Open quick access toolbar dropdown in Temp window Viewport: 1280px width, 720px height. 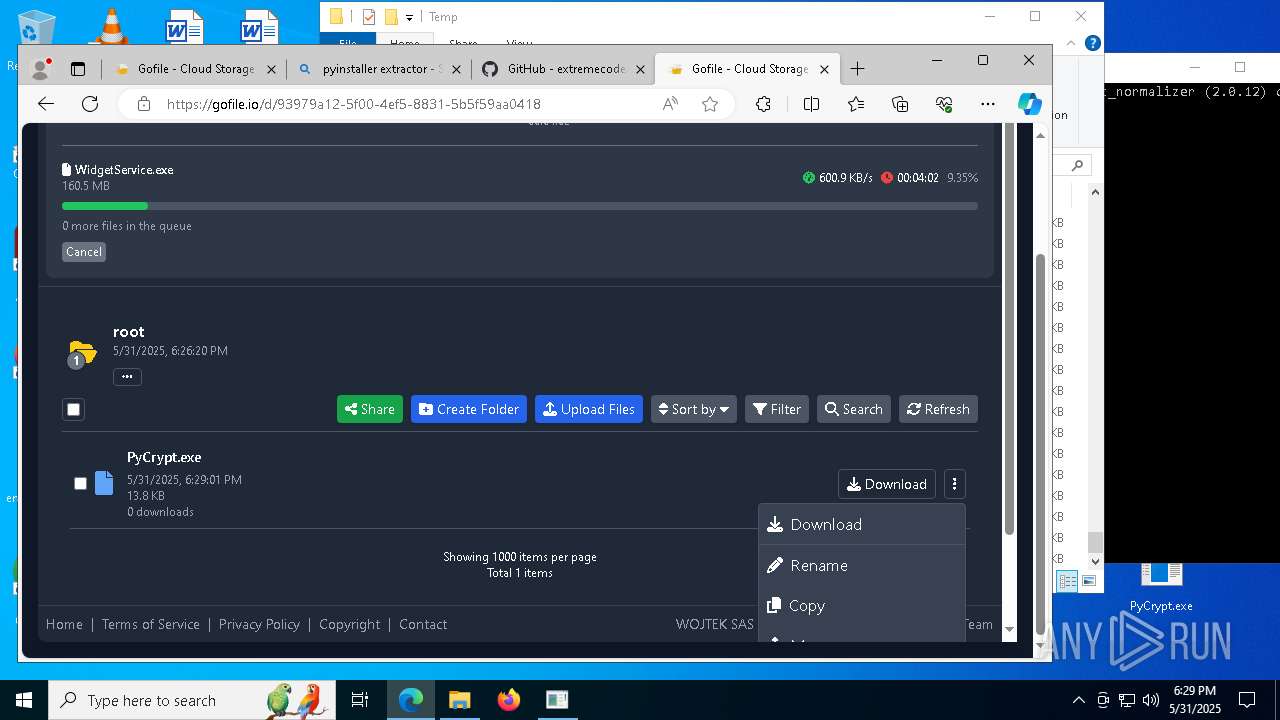point(409,17)
